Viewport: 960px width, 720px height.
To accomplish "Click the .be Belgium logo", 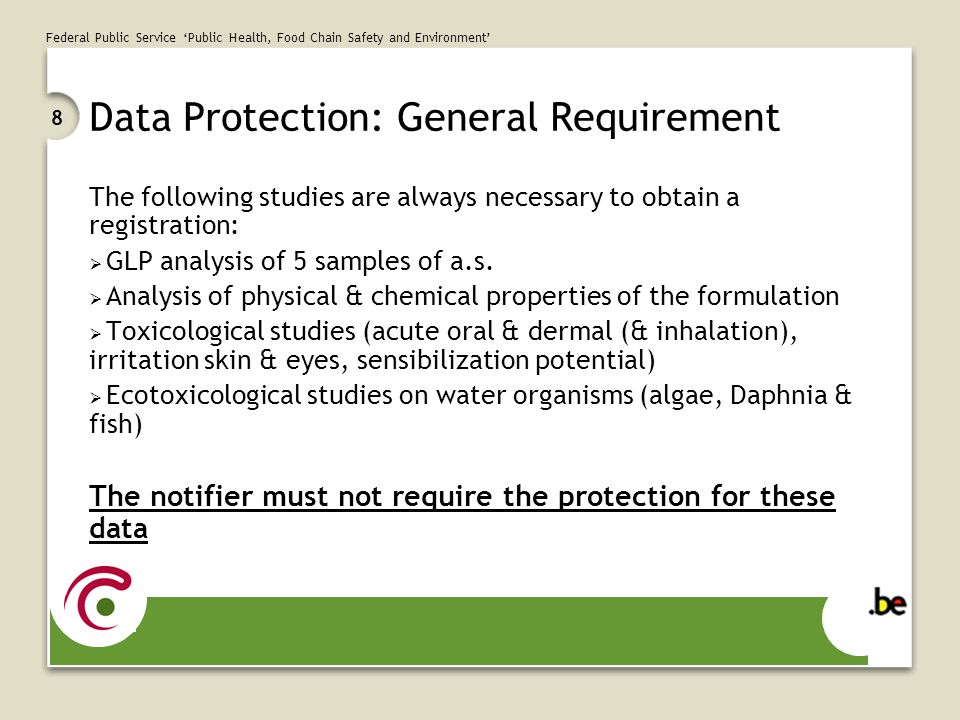I will (x=887, y=602).
